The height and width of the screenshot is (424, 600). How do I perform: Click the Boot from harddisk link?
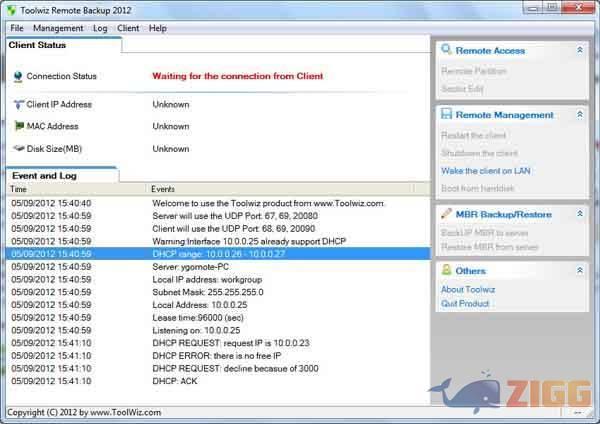(477, 188)
